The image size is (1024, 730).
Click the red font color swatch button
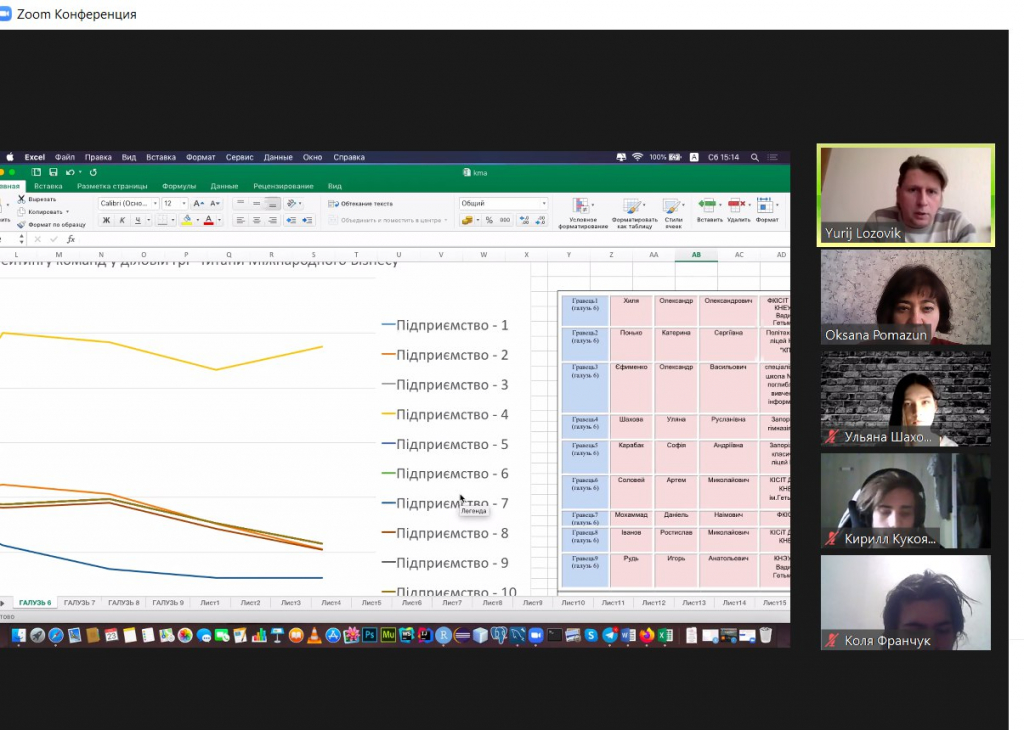point(209,221)
